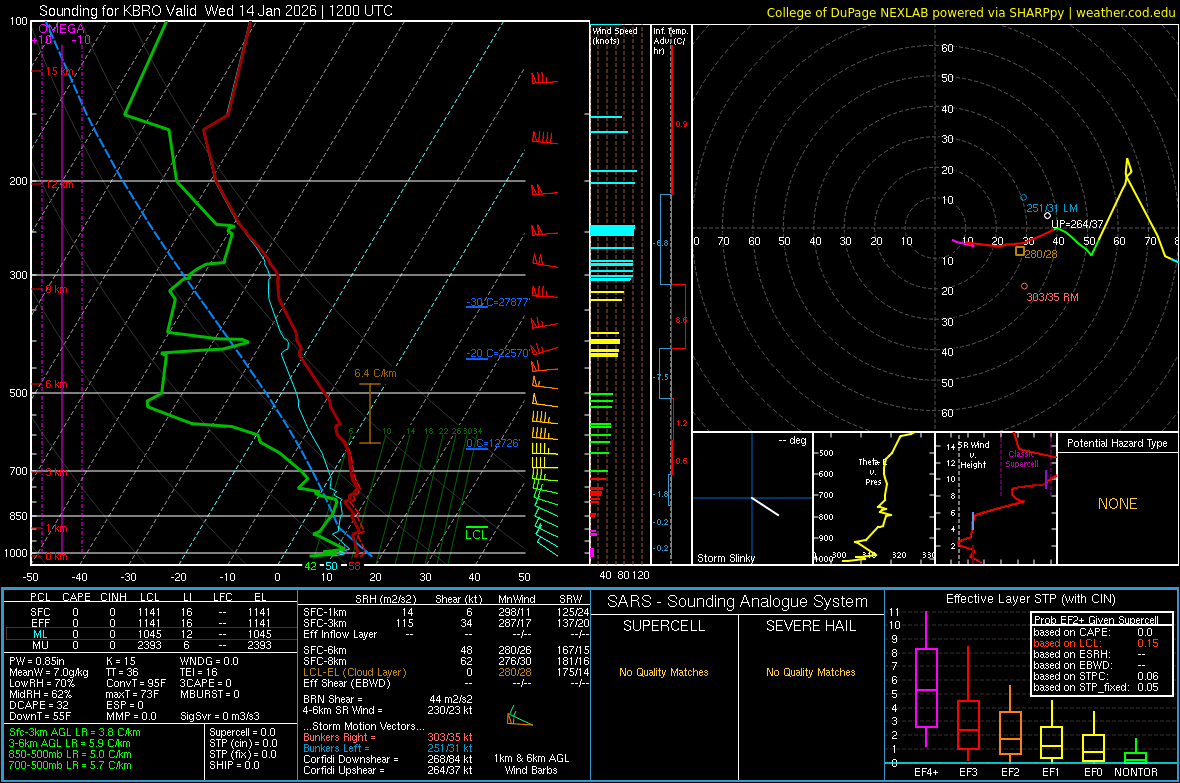Click the 0 C=12726' freezing level label
The image size is (1180, 783).
(493, 443)
